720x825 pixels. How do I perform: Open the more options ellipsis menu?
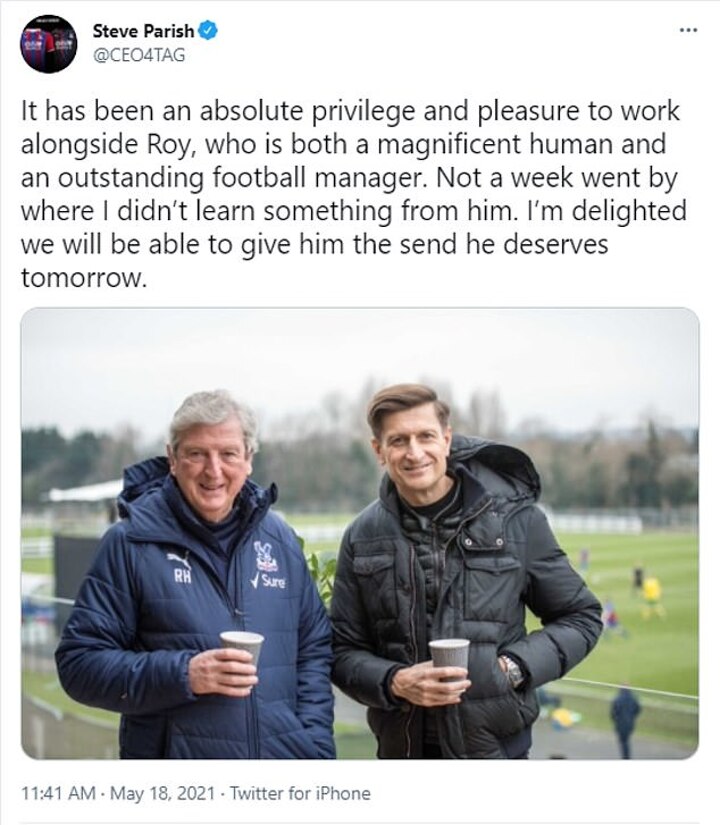click(688, 30)
